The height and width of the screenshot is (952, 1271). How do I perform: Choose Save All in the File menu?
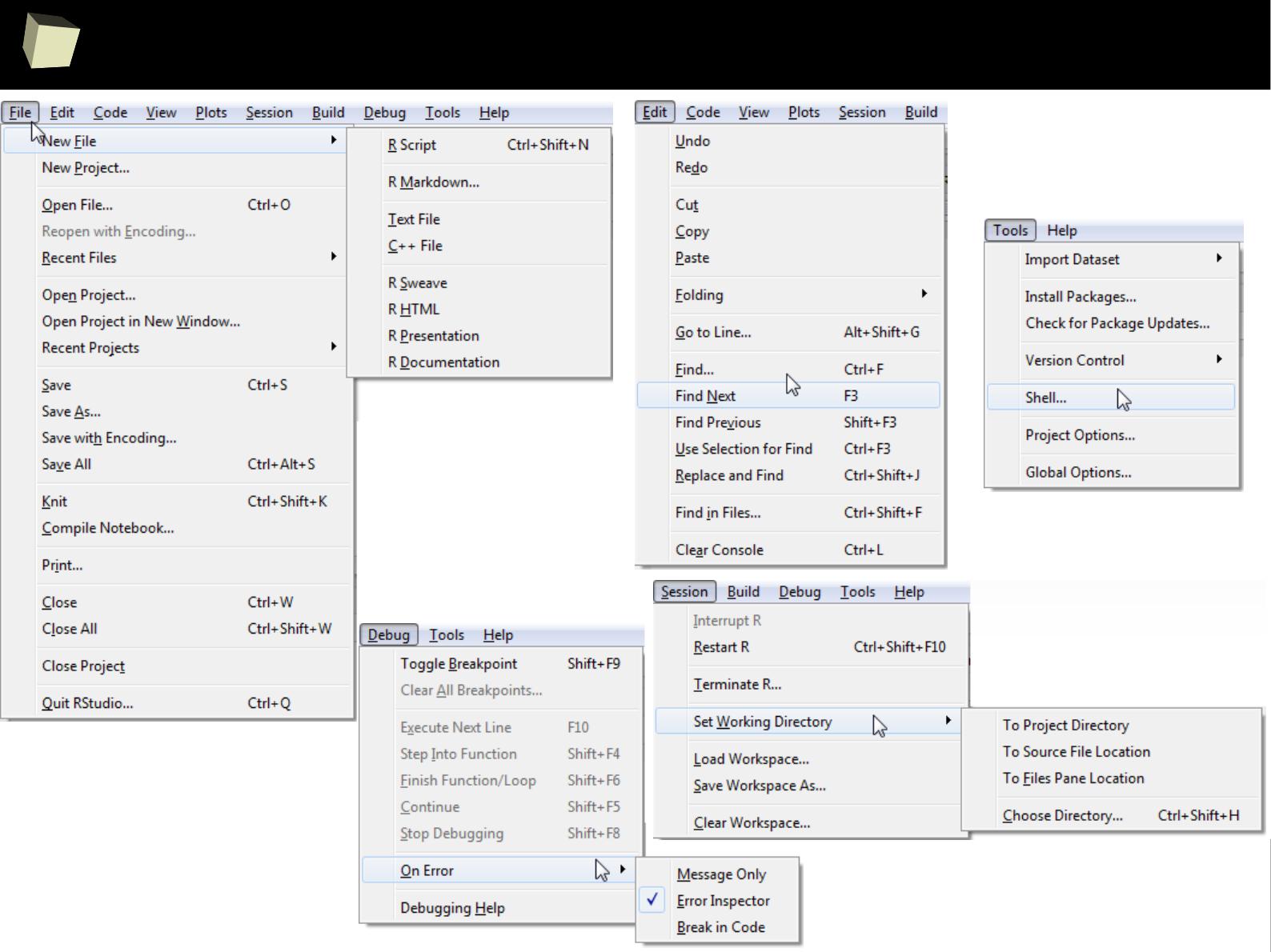66,465
